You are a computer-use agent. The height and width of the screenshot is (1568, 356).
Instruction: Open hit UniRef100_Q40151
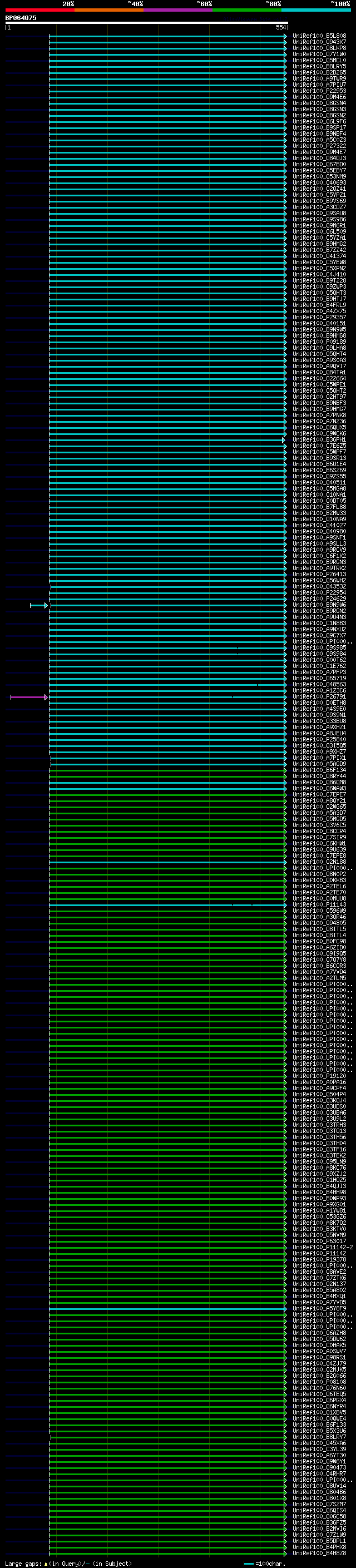(319, 324)
